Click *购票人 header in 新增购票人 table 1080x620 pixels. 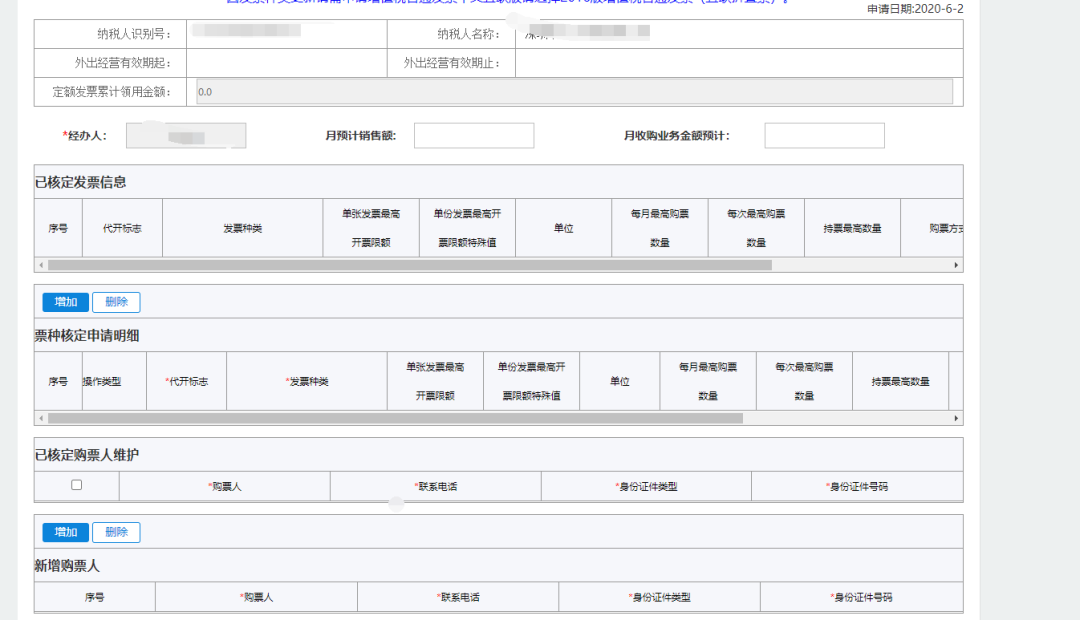[256, 597]
